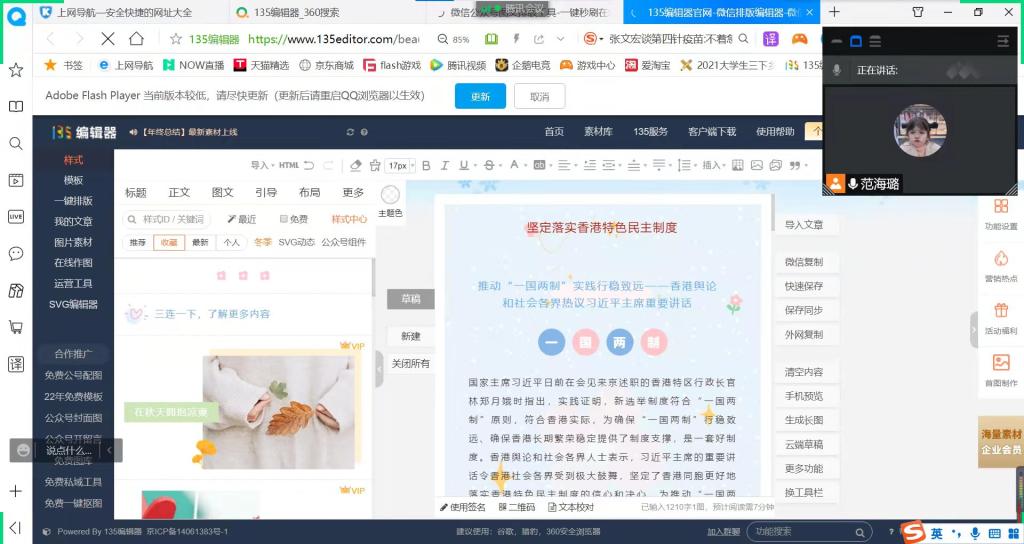
Task: Expand the 插入 dropdown in toolbar
Action: 714,165
